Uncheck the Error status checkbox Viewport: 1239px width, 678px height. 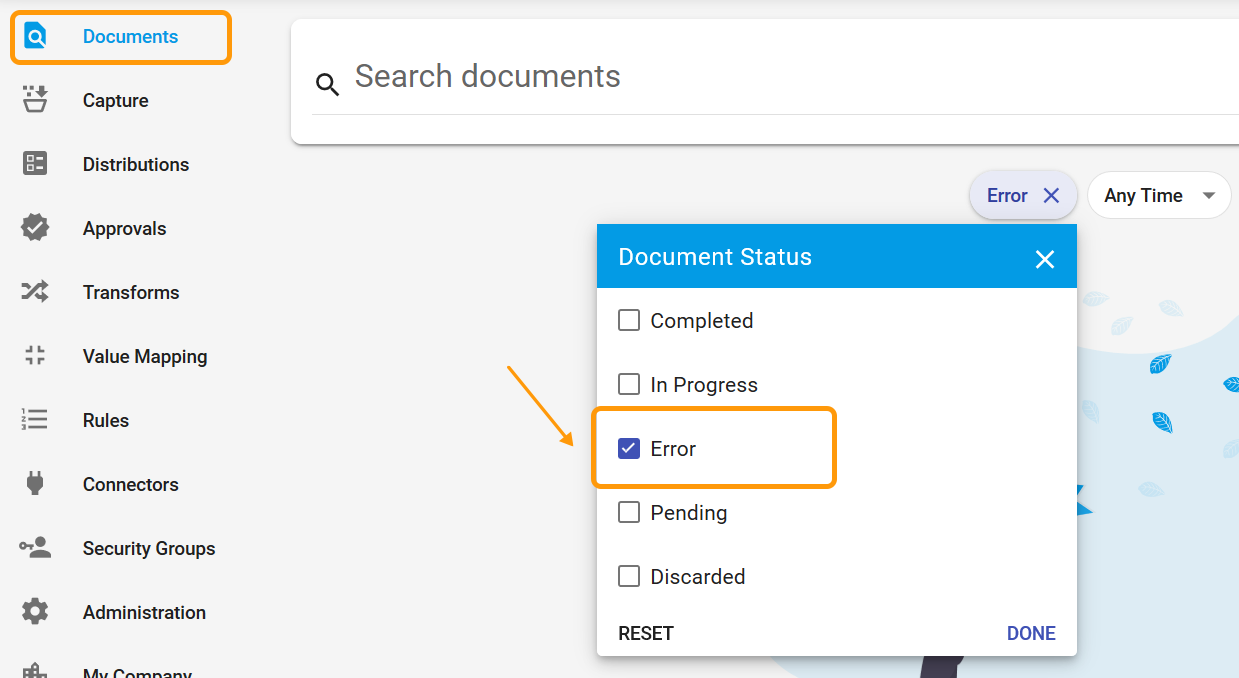point(629,448)
